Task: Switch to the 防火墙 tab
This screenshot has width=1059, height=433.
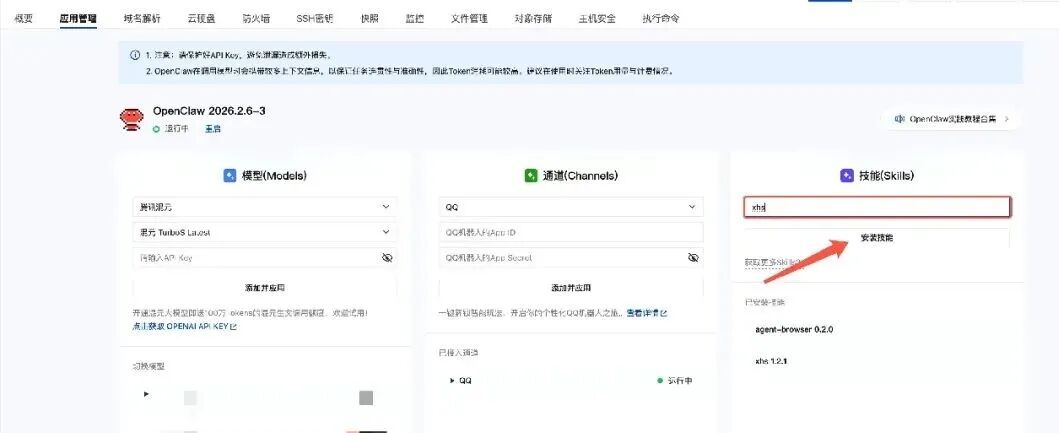Action: coord(256,19)
